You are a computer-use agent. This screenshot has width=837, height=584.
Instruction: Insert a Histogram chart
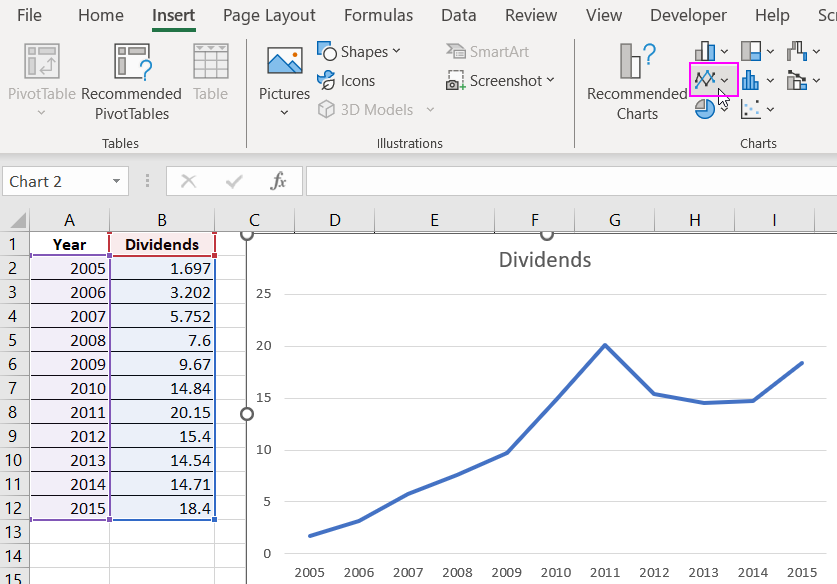748,78
